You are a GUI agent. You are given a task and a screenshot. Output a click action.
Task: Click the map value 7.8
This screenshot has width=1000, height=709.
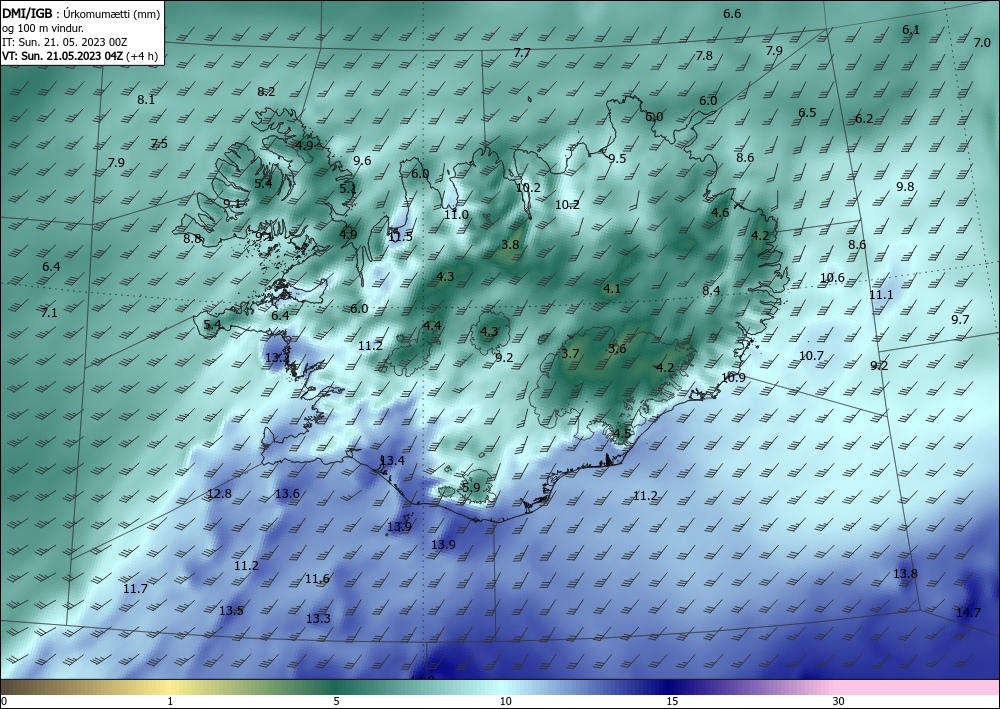click(704, 55)
